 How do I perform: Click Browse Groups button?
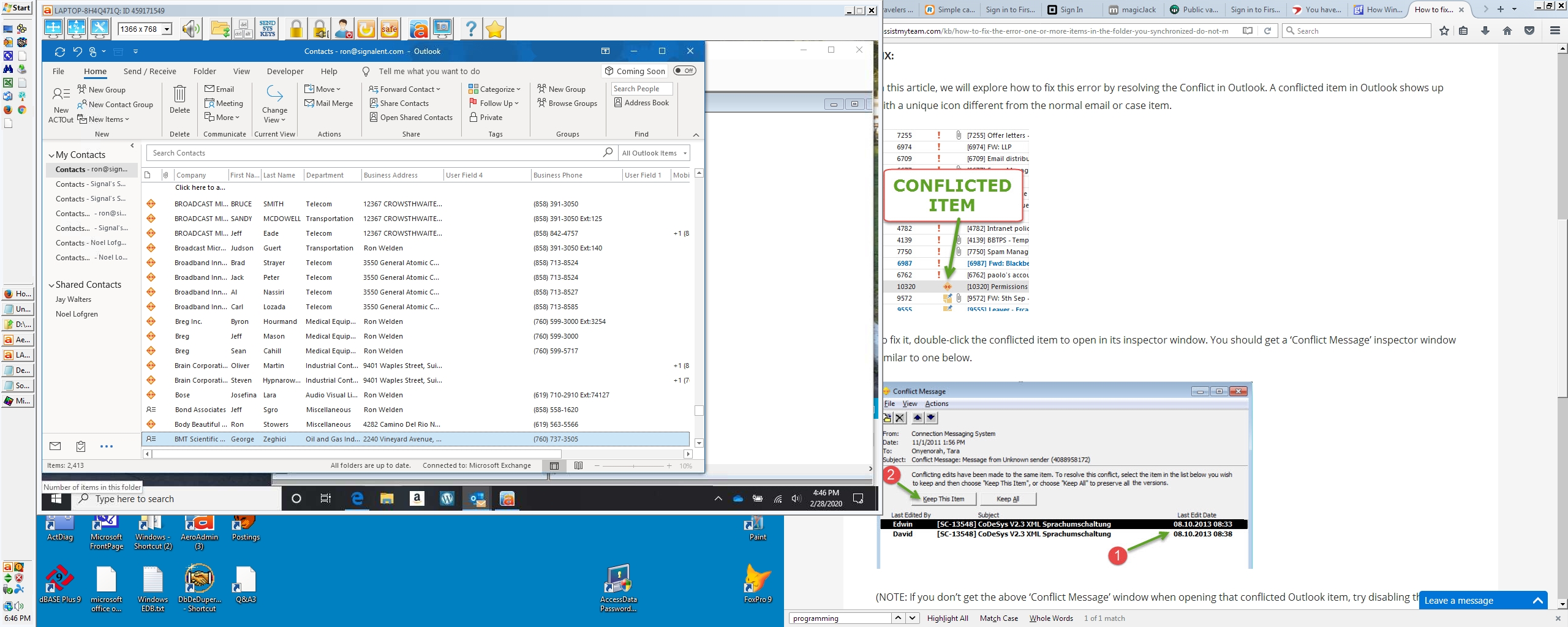pyautogui.click(x=567, y=103)
